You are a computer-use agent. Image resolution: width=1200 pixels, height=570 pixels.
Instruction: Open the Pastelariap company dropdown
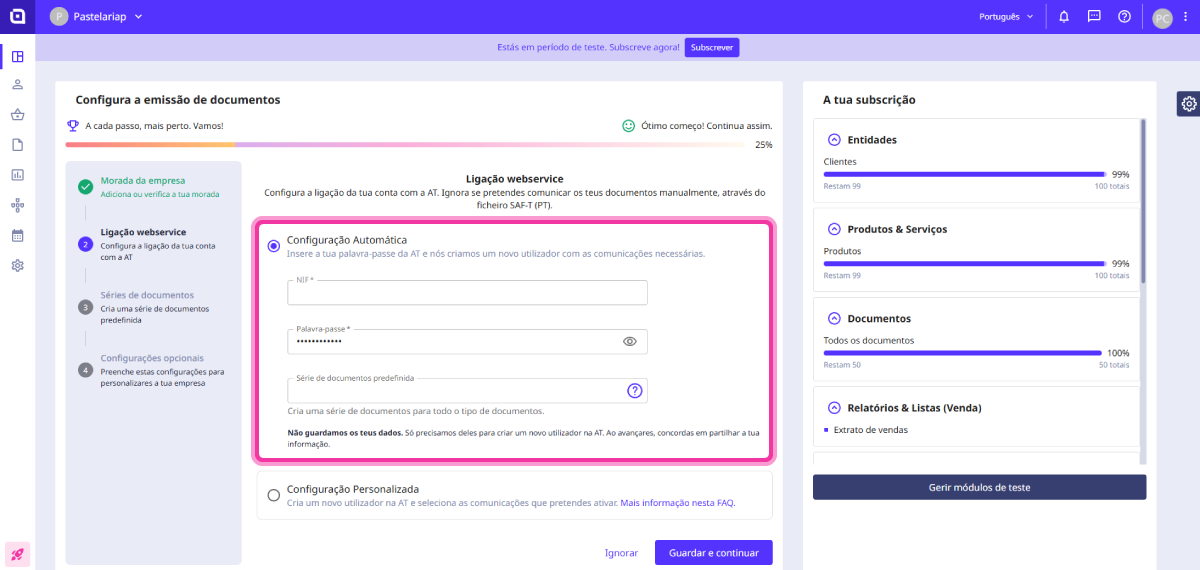pos(96,16)
